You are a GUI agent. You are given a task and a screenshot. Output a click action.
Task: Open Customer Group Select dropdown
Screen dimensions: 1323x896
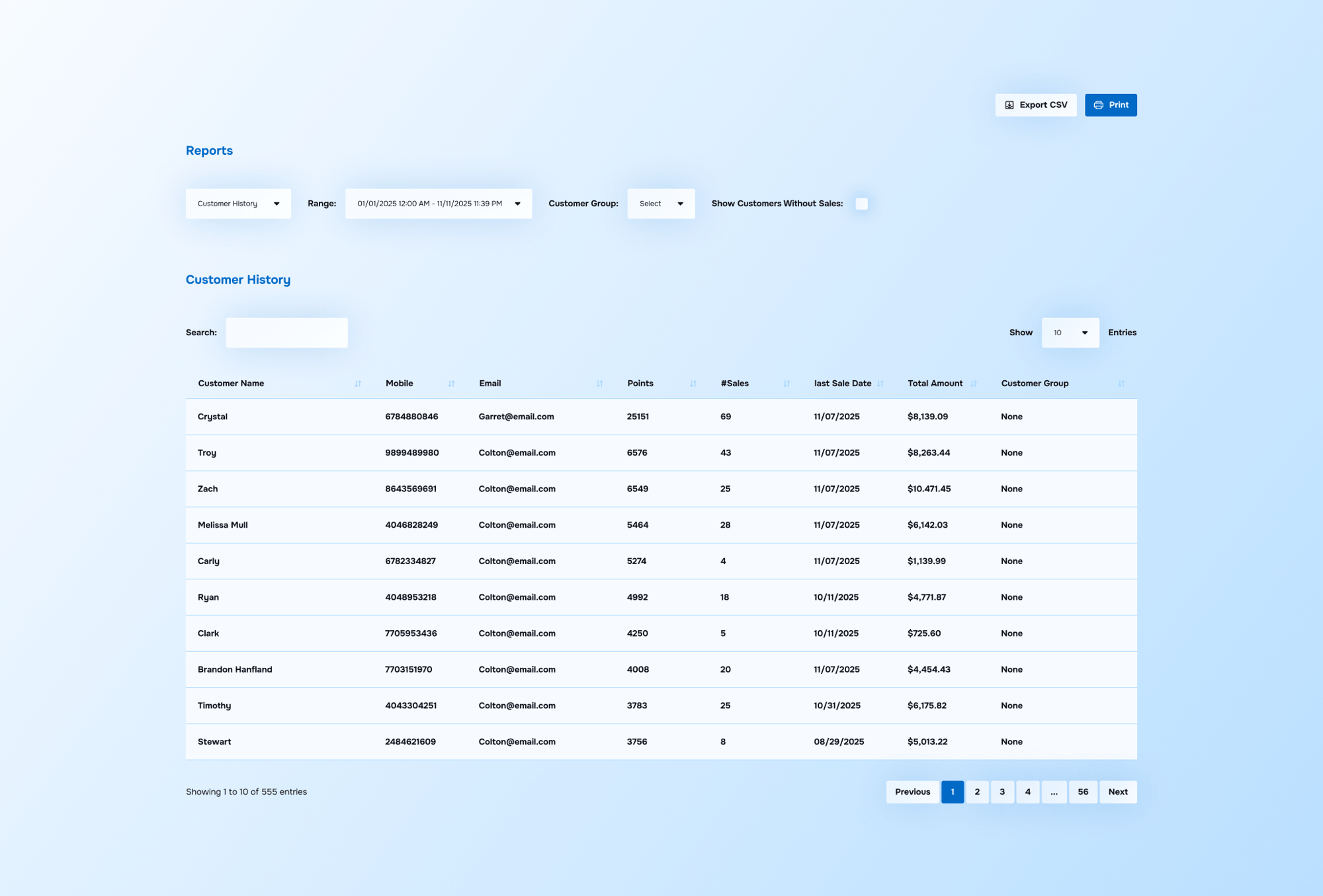tap(661, 204)
